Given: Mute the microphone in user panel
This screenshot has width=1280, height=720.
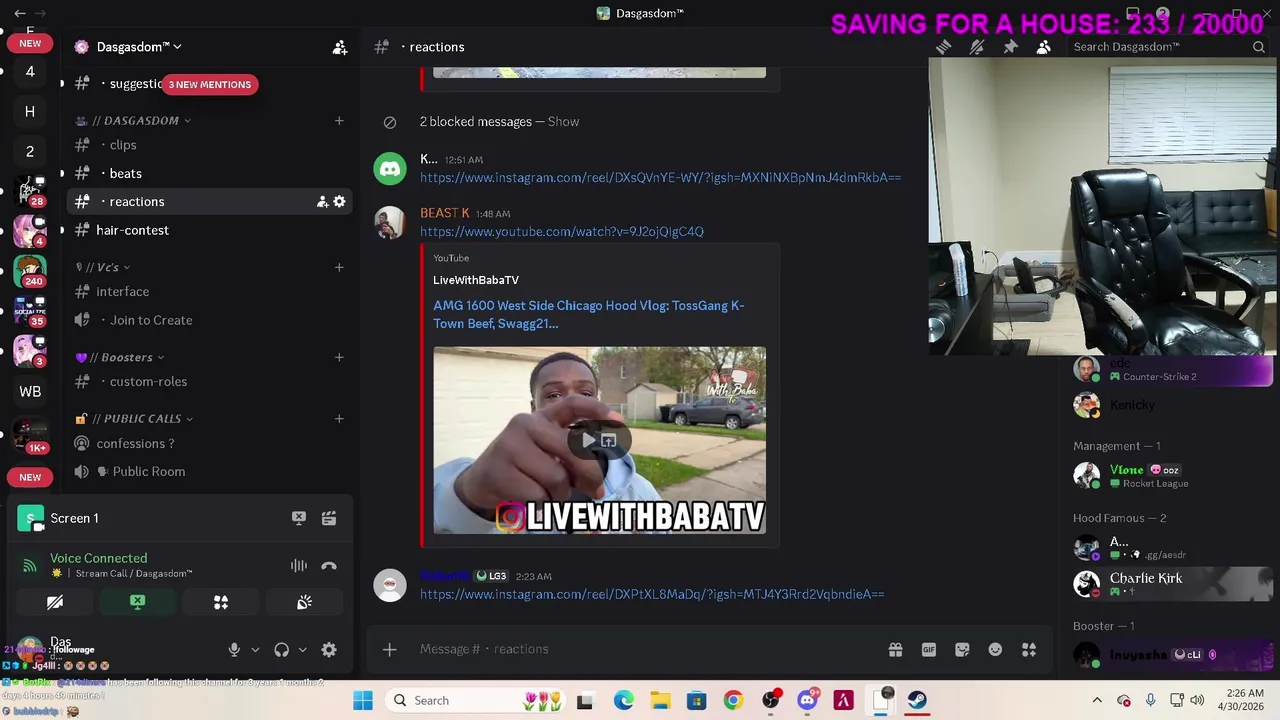Looking at the screenshot, I should (x=234, y=650).
